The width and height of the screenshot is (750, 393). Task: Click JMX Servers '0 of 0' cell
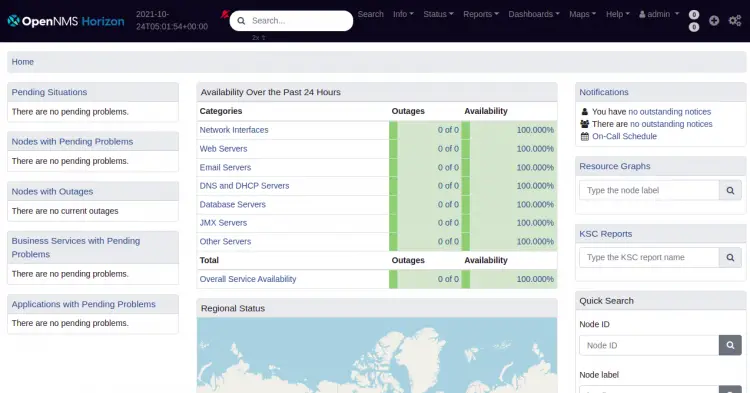425,223
